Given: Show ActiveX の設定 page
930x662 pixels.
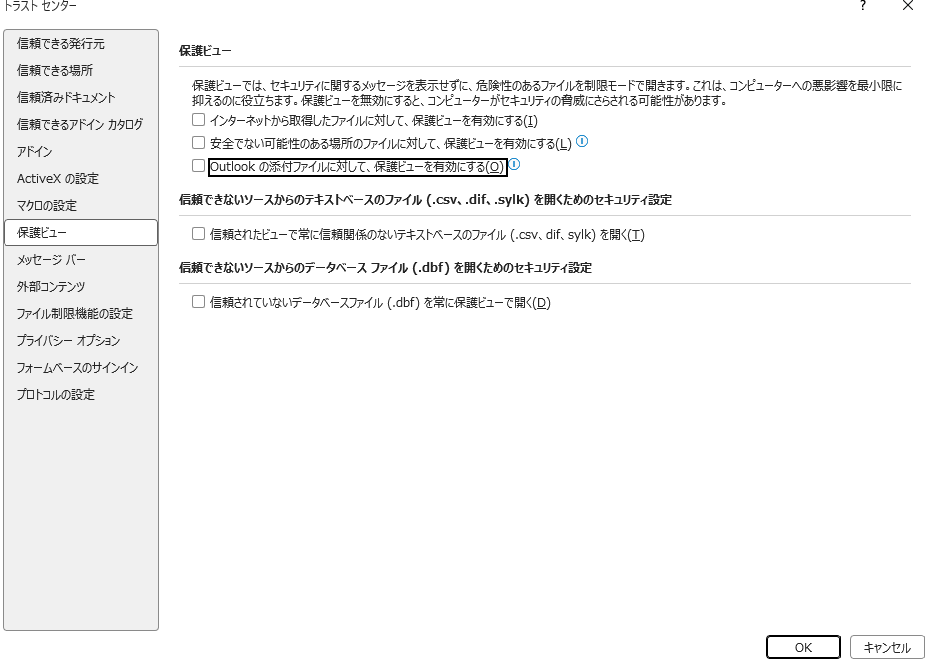Looking at the screenshot, I should click(x=58, y=179).
